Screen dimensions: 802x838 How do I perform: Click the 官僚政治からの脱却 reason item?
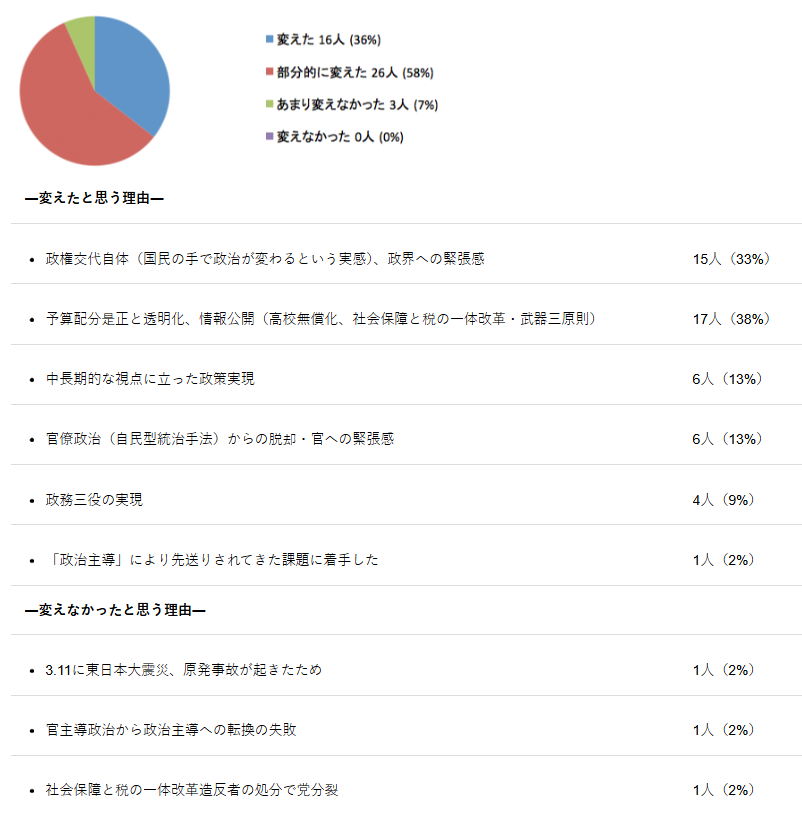pyautogui.click(x=220, y=439)
